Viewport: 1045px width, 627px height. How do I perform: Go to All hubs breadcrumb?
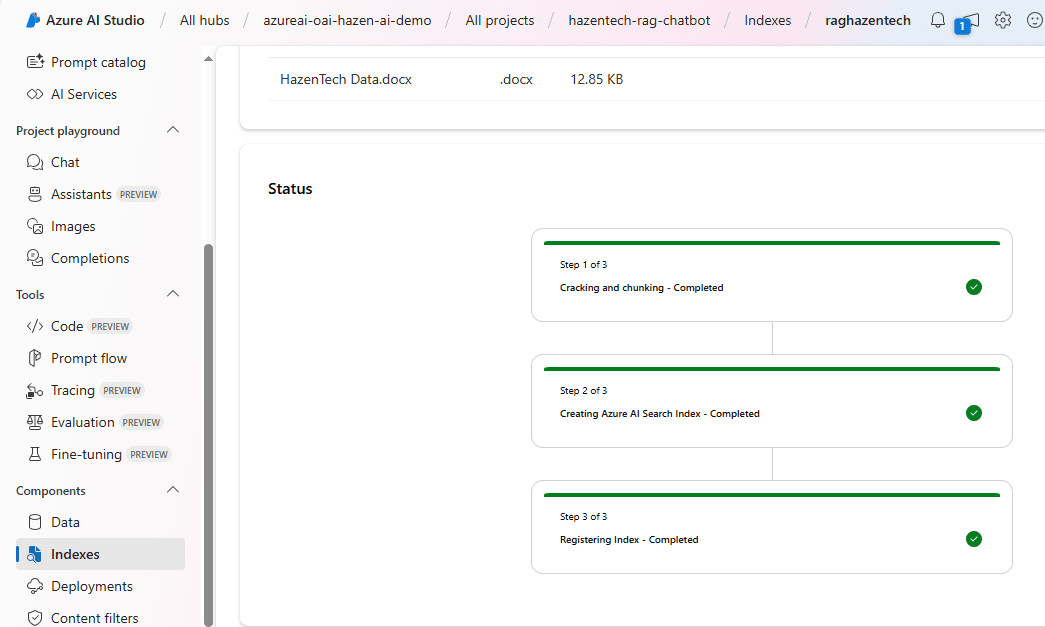204,20
